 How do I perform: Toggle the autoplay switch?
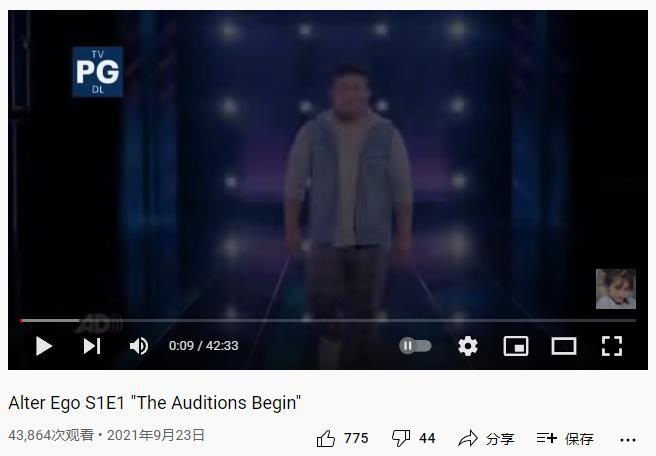click(415, 346)
